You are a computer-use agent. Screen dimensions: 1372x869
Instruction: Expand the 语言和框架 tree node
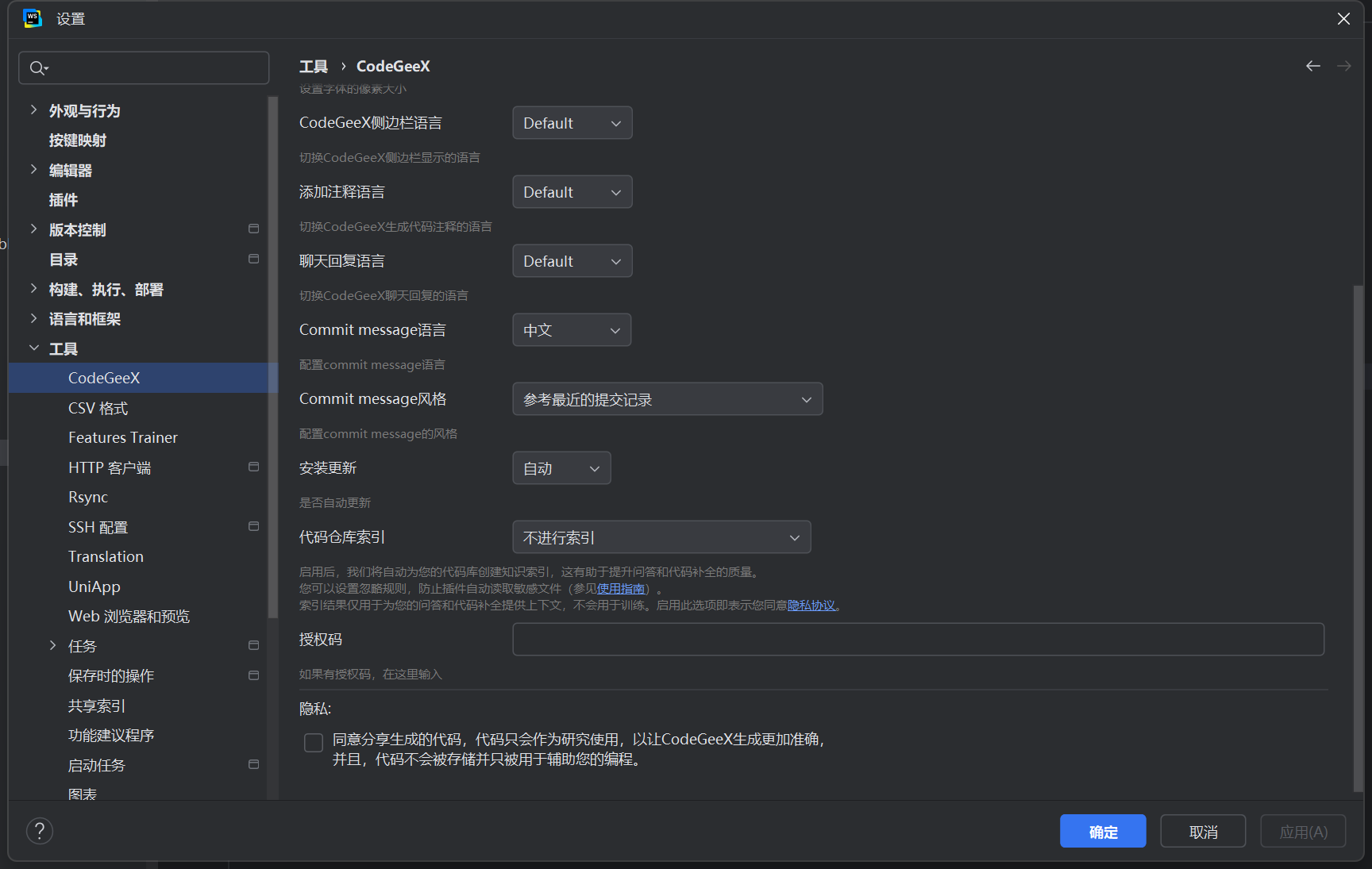coord(33,318)
